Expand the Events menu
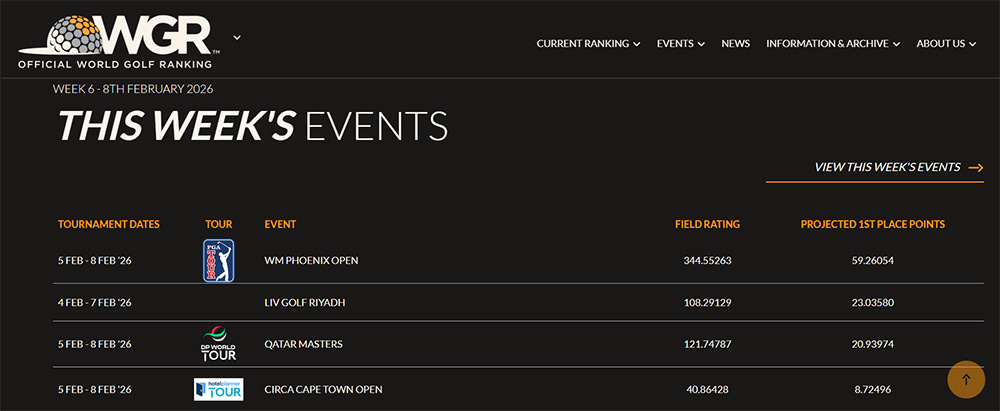Viewport: 1000px width, 411px height. pyautogui.click(x=680, y=43)
